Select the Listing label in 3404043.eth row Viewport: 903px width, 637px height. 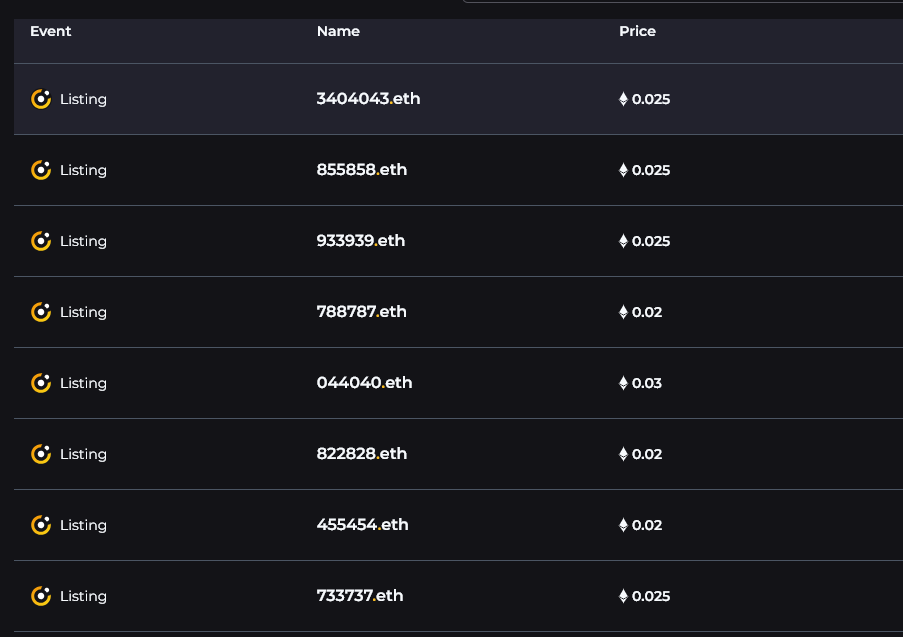[x=84, y=99]
